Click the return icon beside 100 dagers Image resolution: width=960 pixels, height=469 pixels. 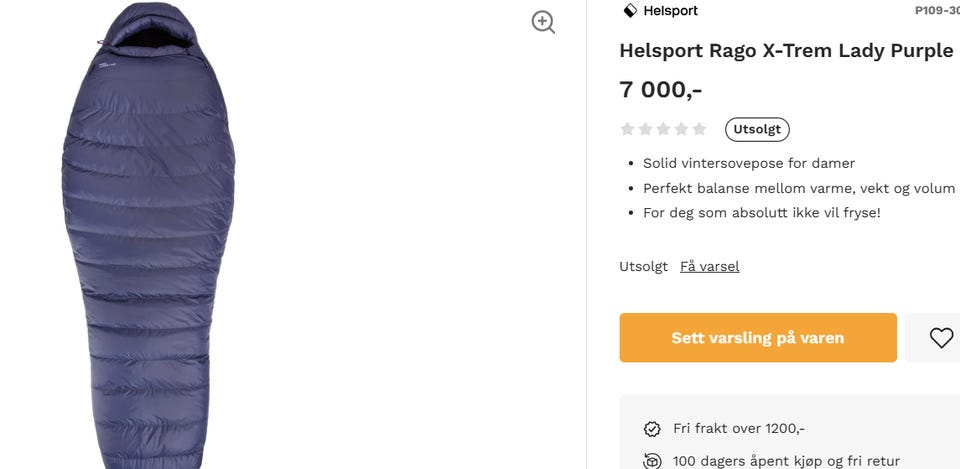(x=652, y=461)
